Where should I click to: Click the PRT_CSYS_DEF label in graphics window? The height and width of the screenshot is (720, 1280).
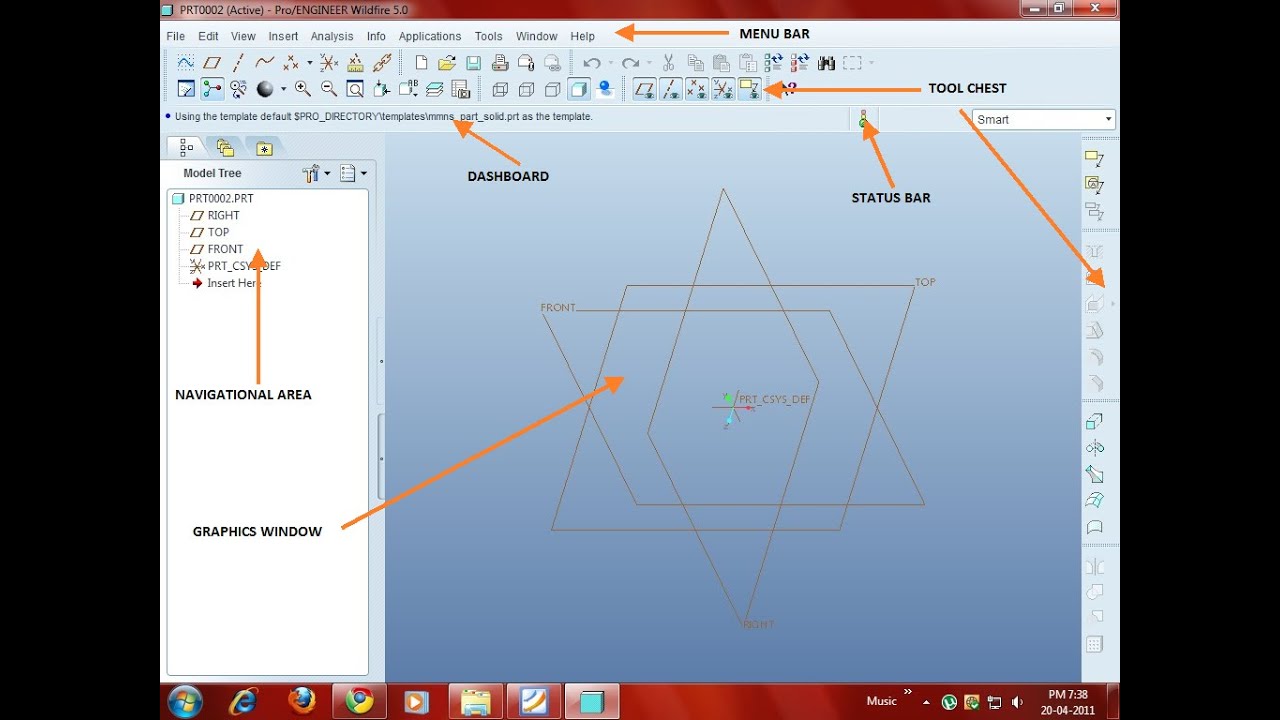(774, 399)
